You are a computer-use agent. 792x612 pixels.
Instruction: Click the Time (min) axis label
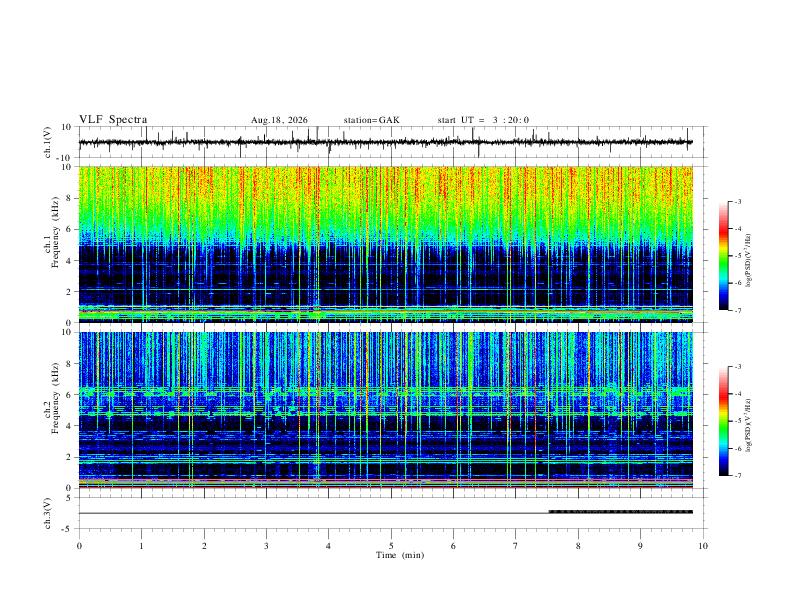tap(400, 555)
